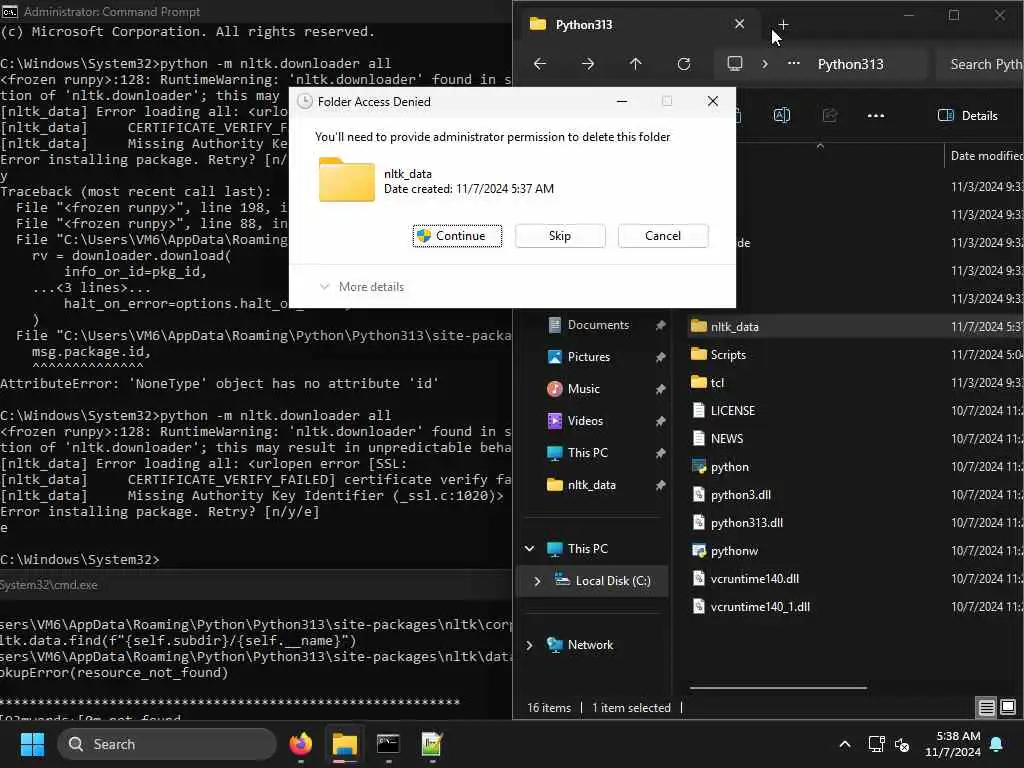The height and width of the screenshot is (768, 1024).
Task: Switch to details list view layout
Action: [x=987, y=707]
